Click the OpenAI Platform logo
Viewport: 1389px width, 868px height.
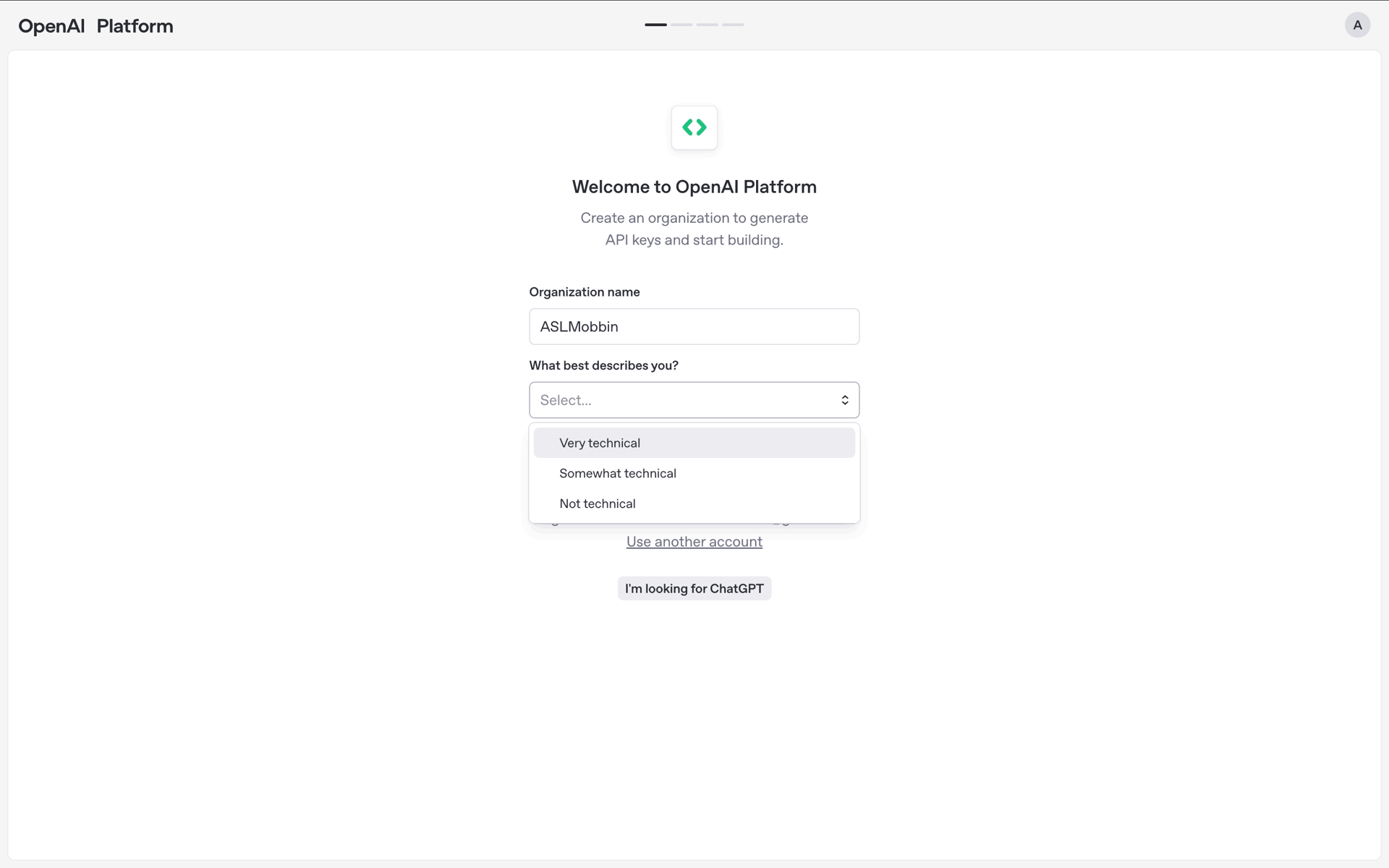pos(95,26)
